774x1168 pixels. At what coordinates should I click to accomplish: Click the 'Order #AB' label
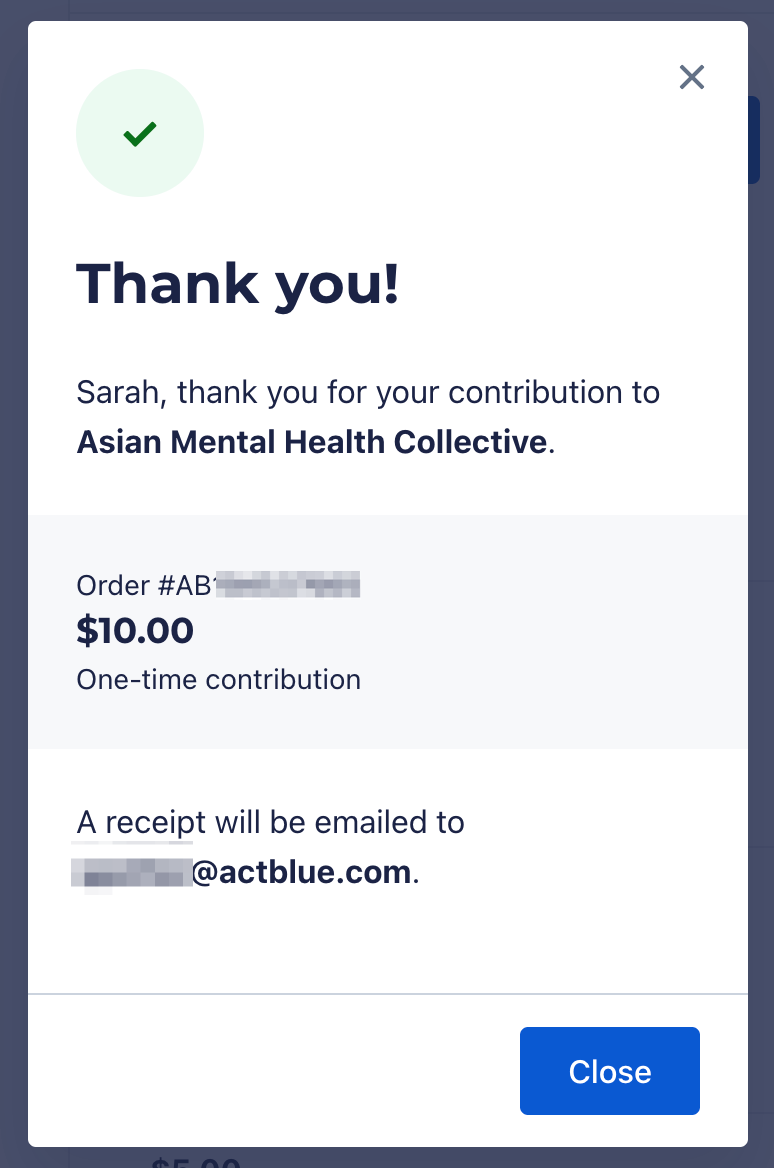coord(145,585)
